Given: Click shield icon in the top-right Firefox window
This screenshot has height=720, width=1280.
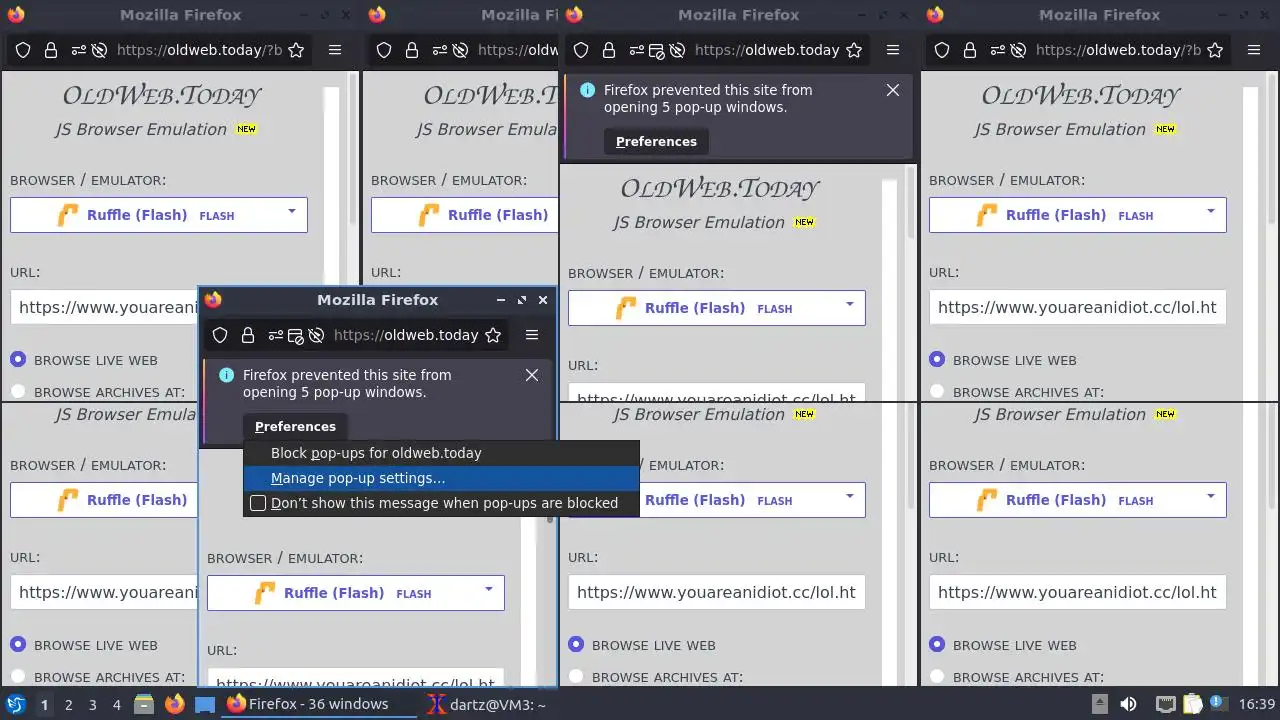Looking at the screenshot, I should [x=942, y=50].
